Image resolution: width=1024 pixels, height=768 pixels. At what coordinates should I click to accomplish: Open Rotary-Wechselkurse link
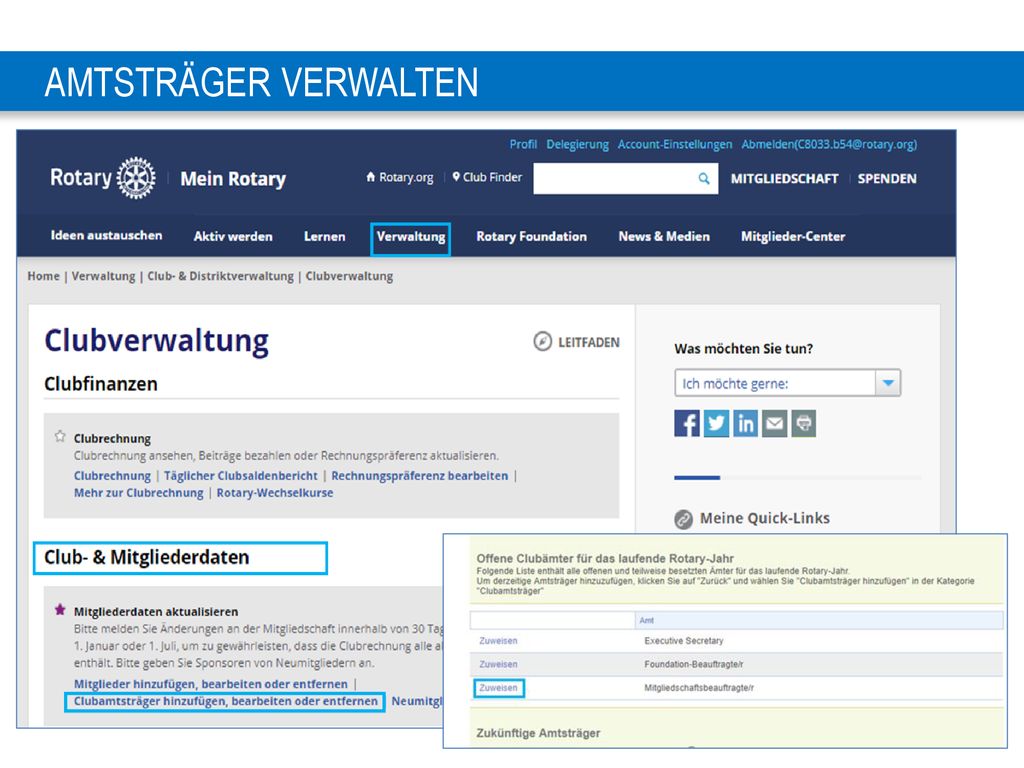pyautogui.click(x=275, y=492)
